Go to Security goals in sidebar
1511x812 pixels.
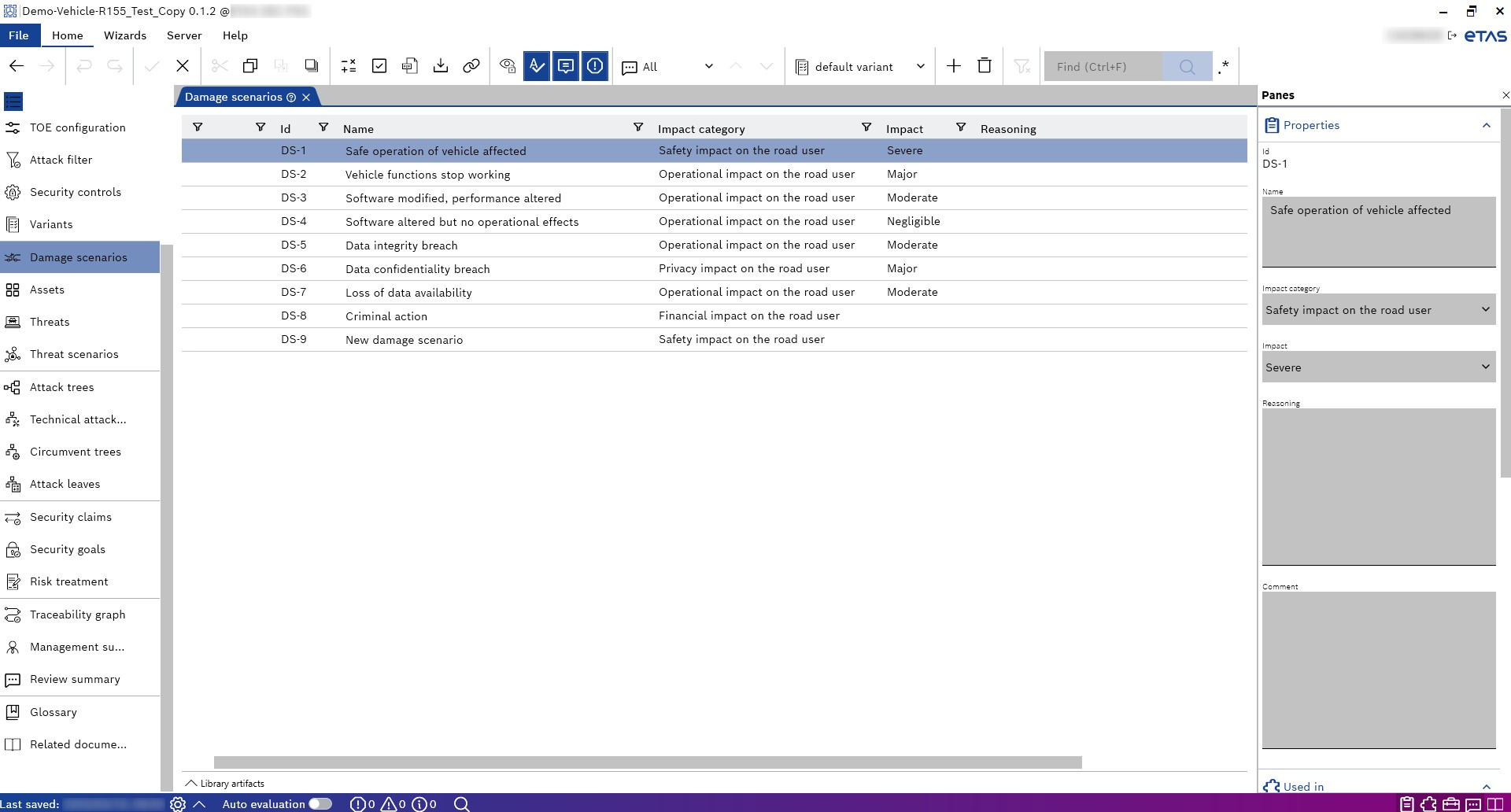68,549
